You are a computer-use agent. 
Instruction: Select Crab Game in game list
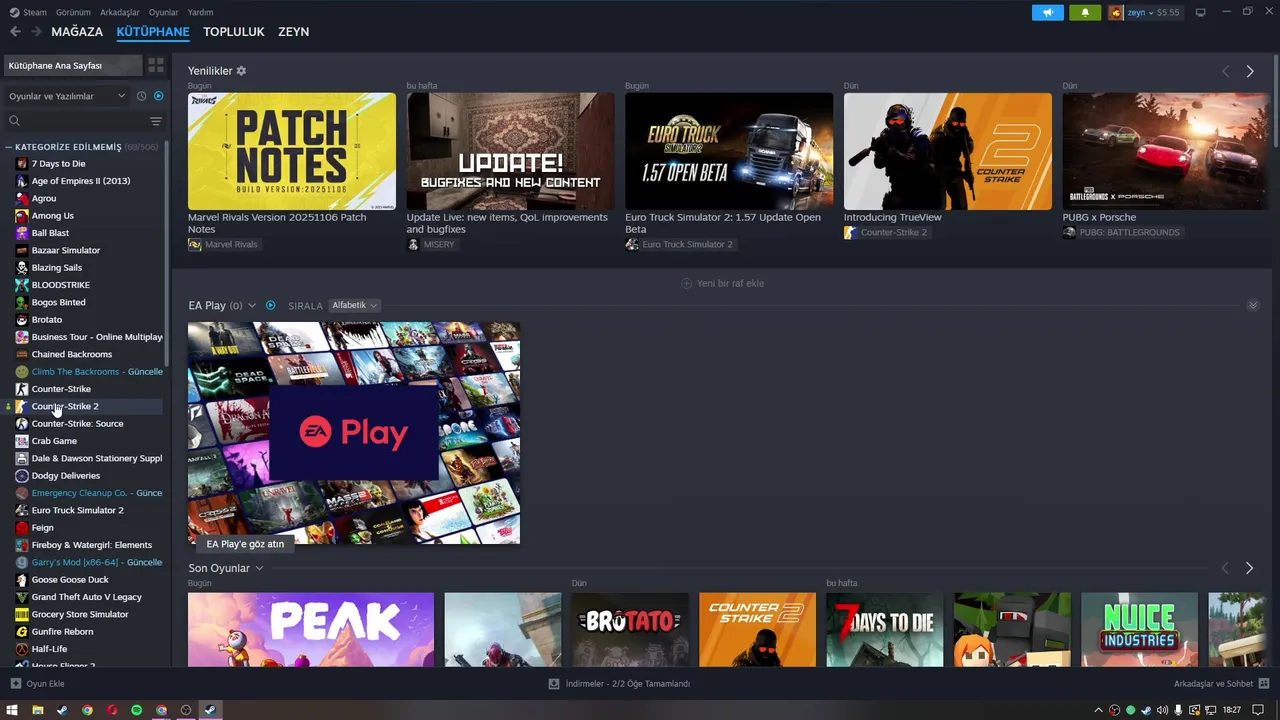tap(83, 441)
